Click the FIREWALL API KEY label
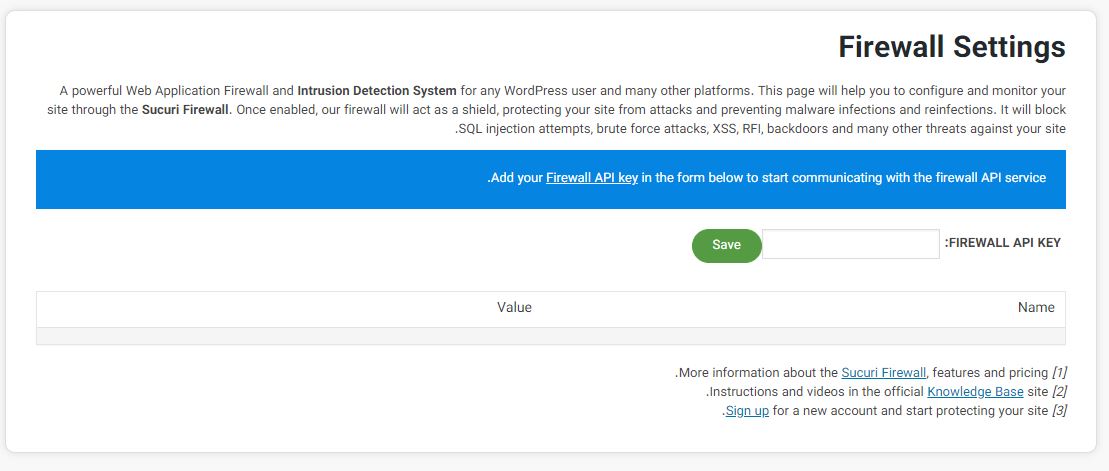Image resolution: width=1109 pixels, height=471 pixels. [x=1003, y=243]
